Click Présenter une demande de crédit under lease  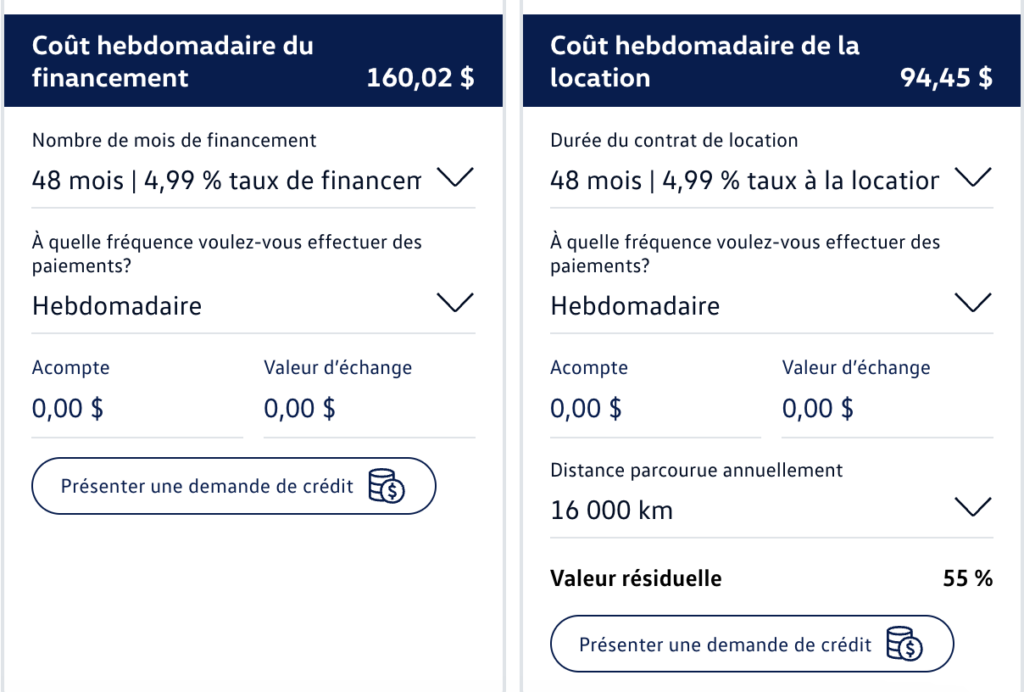point(752,644)
